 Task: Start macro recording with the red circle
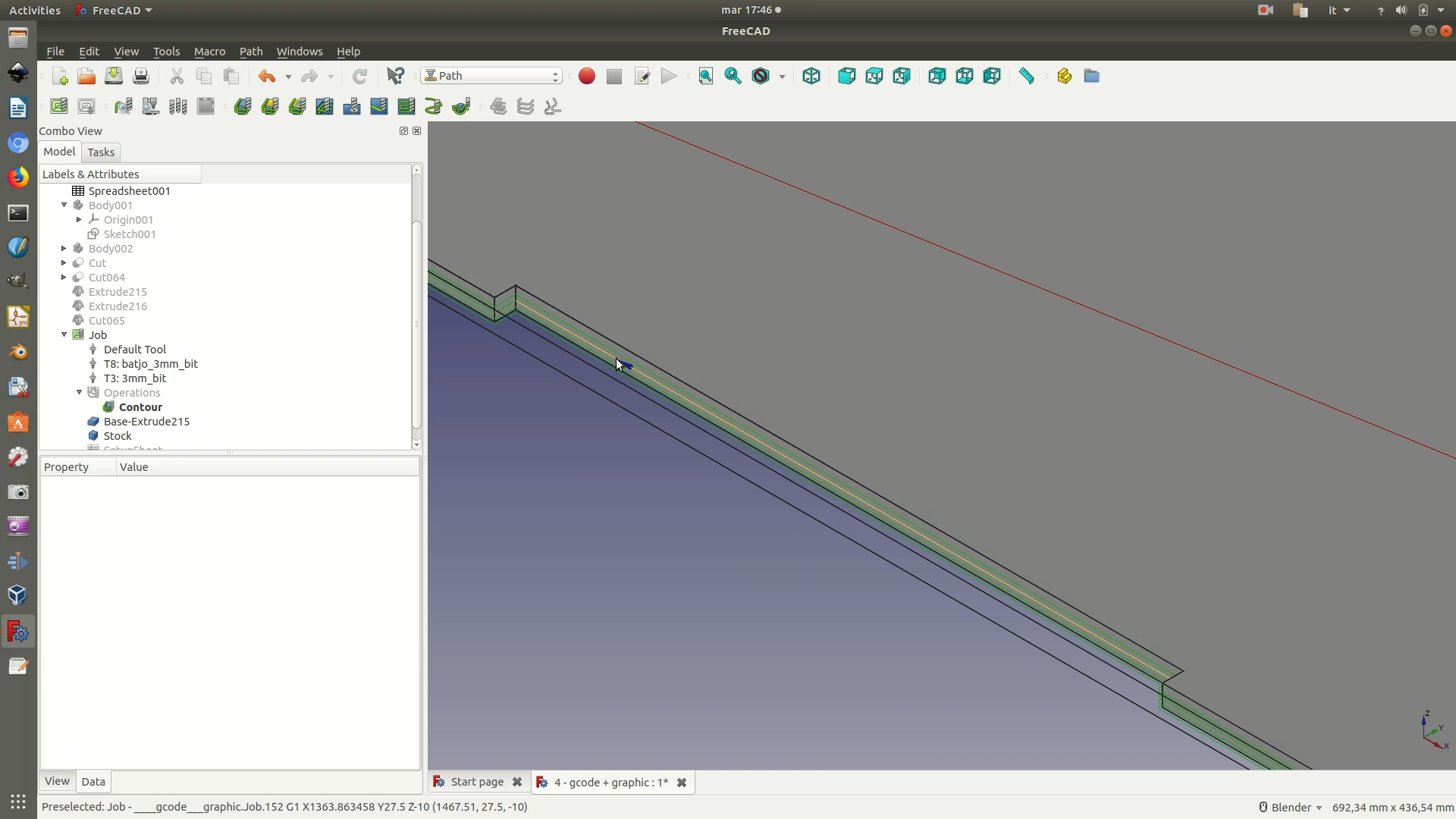pyautogui.click(x=587, y=76)
